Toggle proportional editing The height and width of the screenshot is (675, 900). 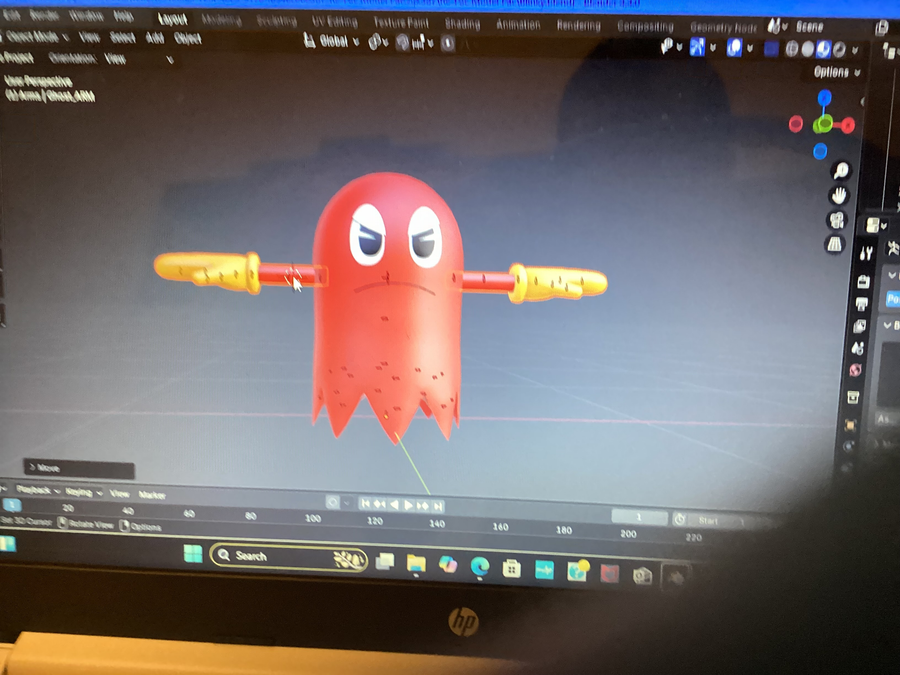[448, 44]
